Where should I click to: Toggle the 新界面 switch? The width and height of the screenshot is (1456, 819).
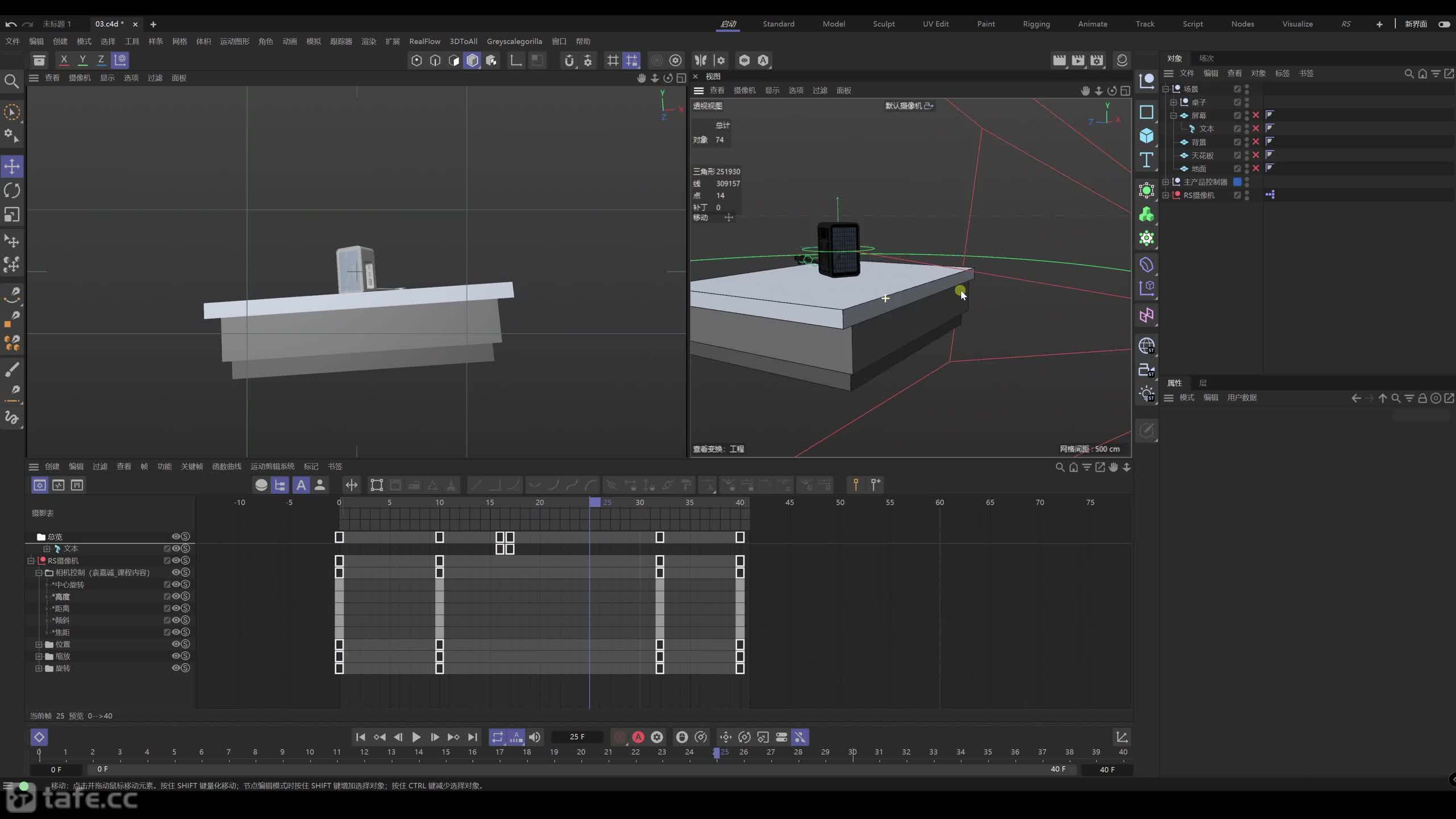(x=1444, y=24)
